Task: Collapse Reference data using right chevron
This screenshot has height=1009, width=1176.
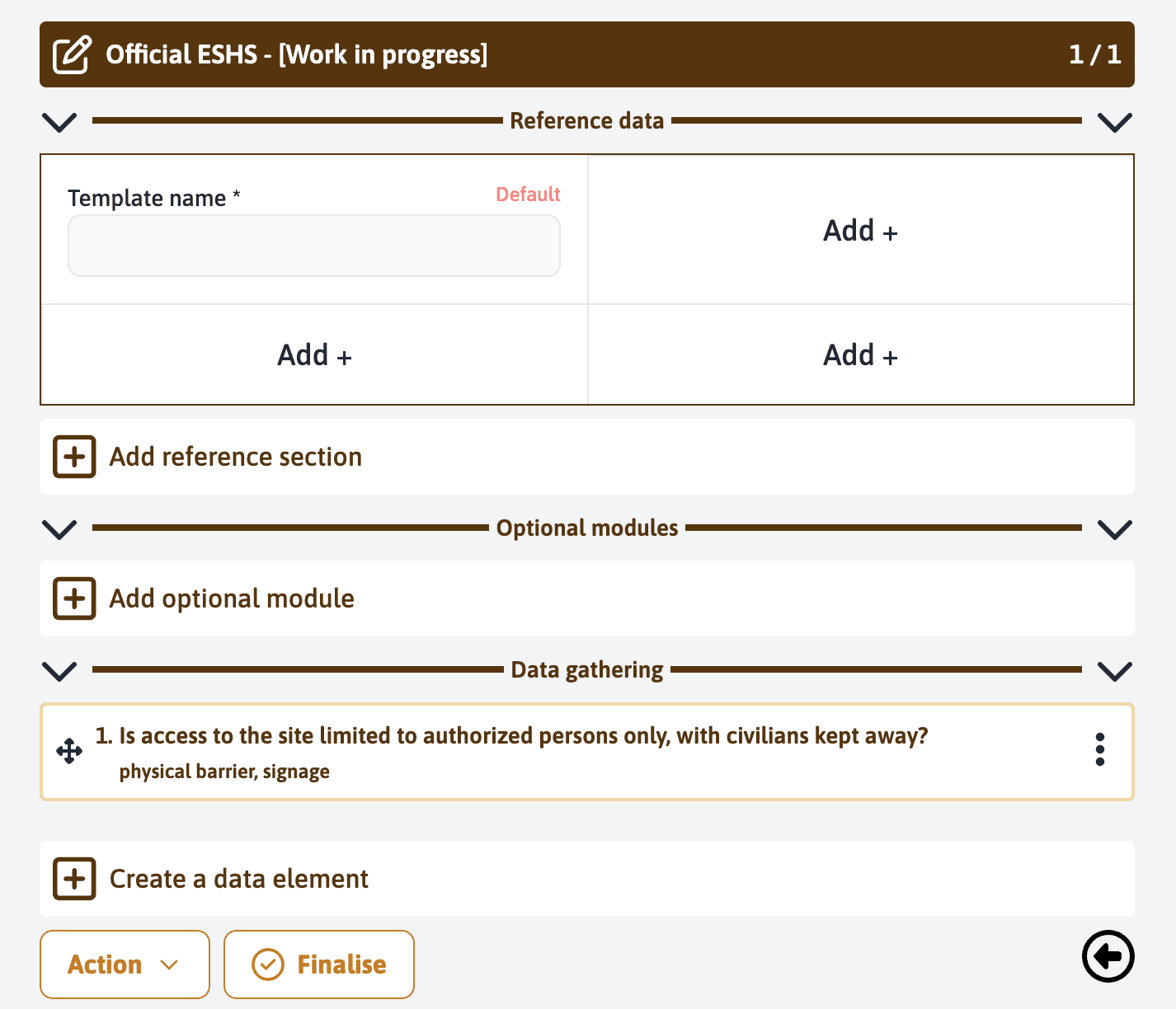Action: click(1115, 122)
